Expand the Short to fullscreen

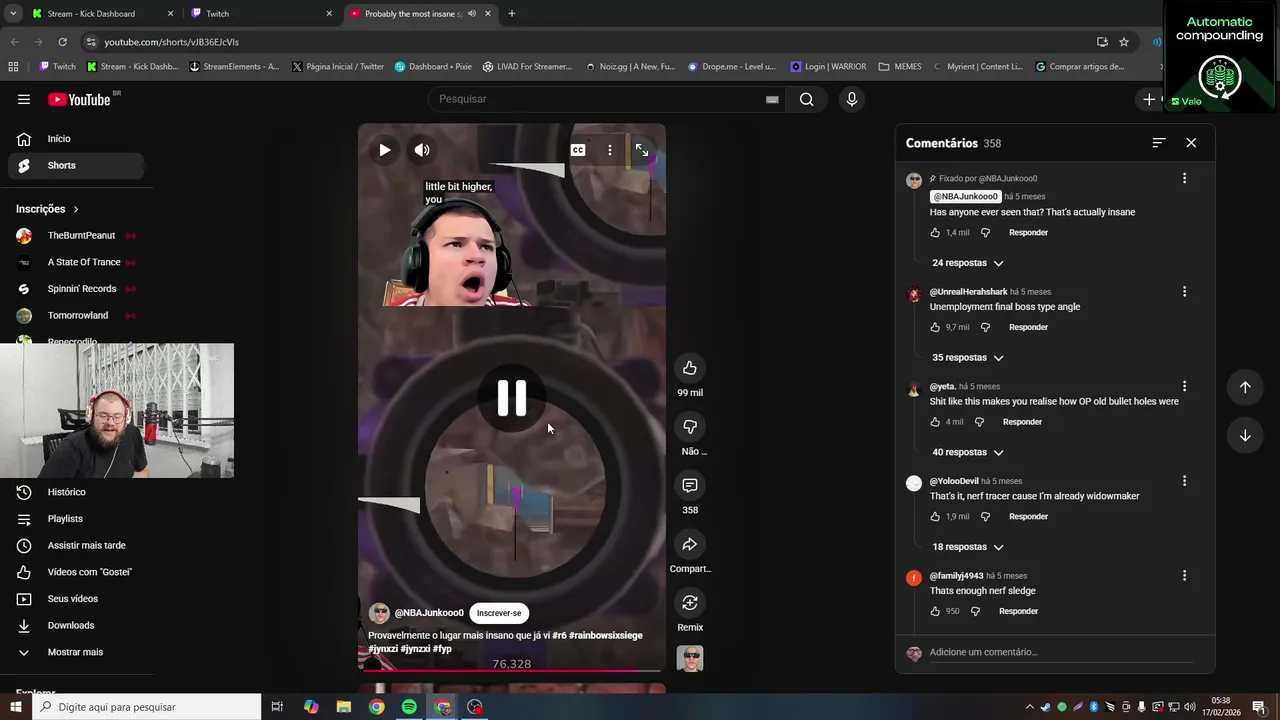[642, 150]
